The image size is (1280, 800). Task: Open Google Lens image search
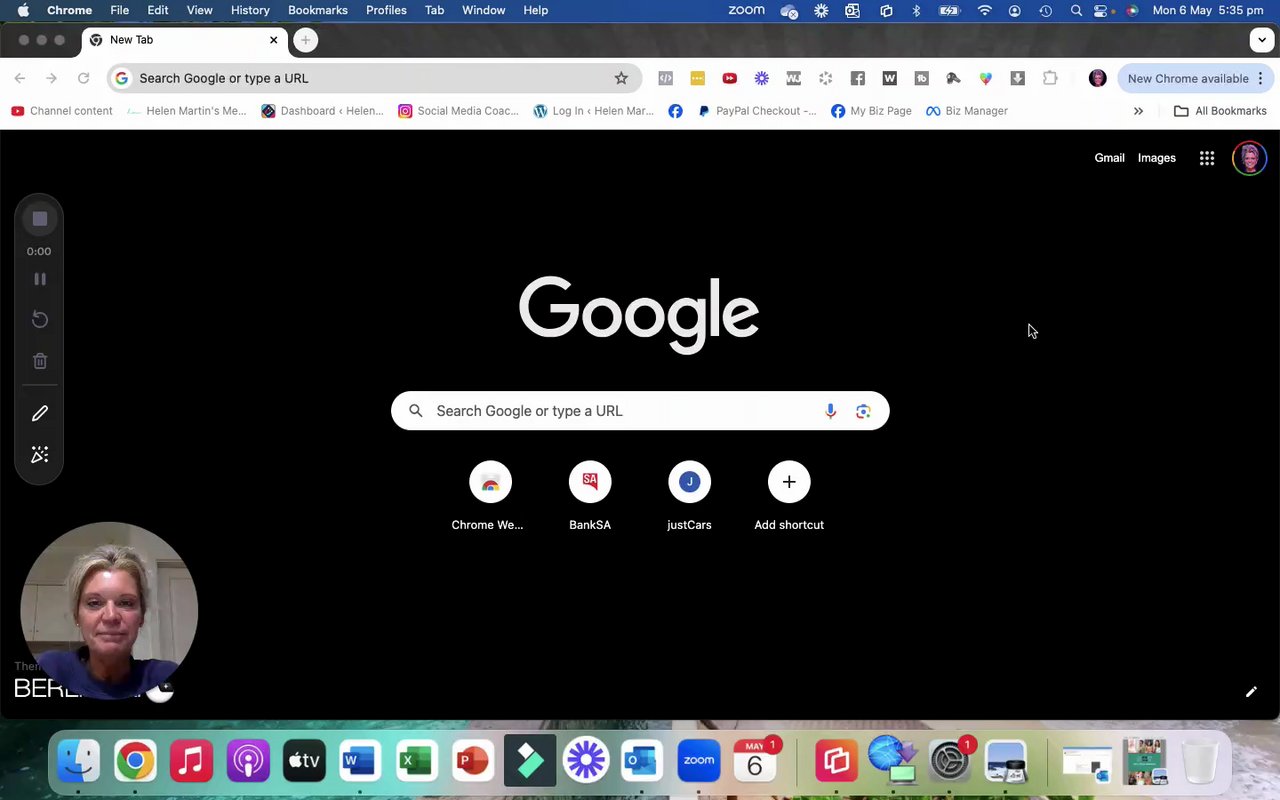pos(863,411)
